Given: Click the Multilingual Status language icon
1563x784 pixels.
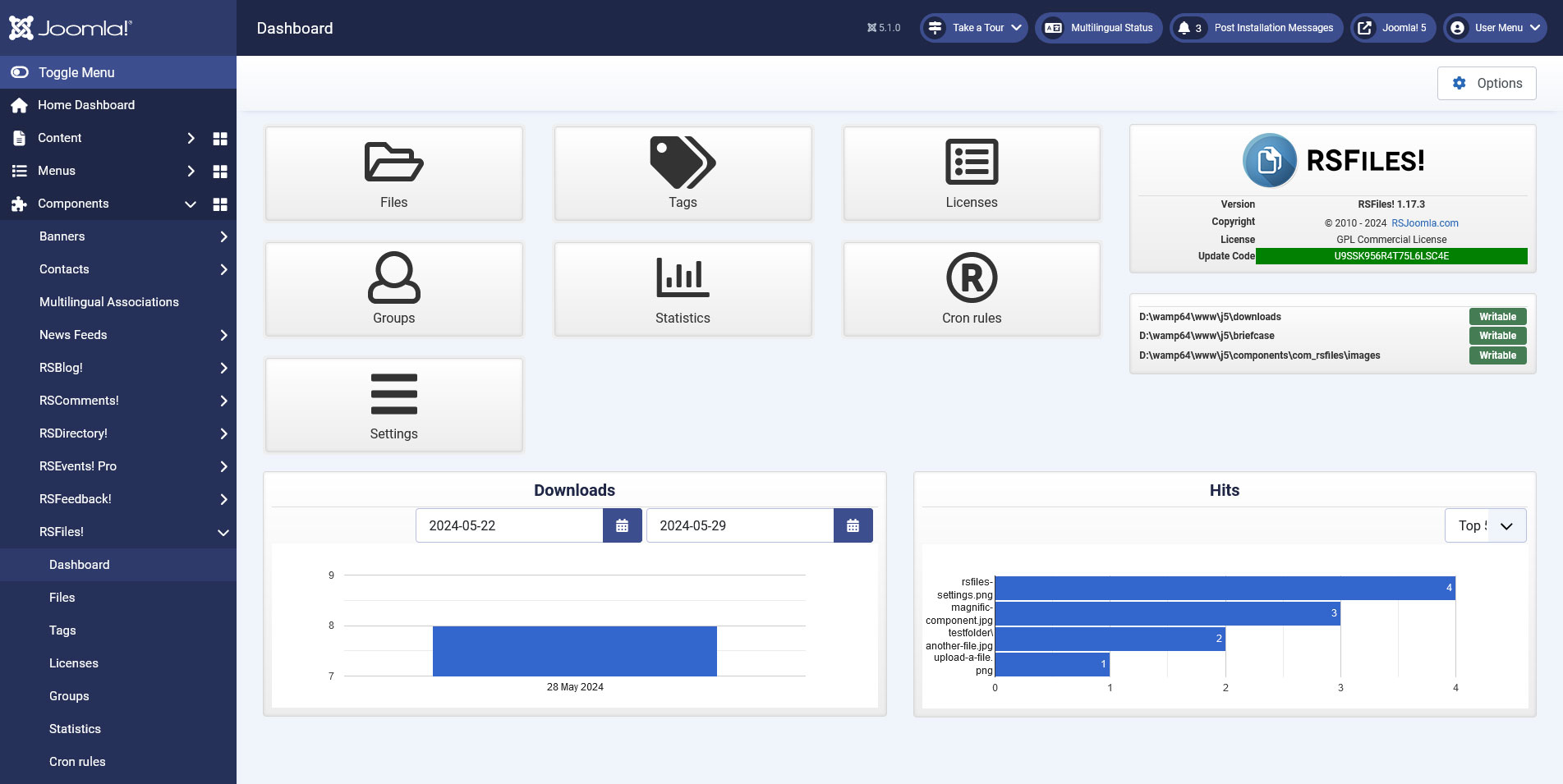Looking at the screenshot, I should pos(1053,28).
